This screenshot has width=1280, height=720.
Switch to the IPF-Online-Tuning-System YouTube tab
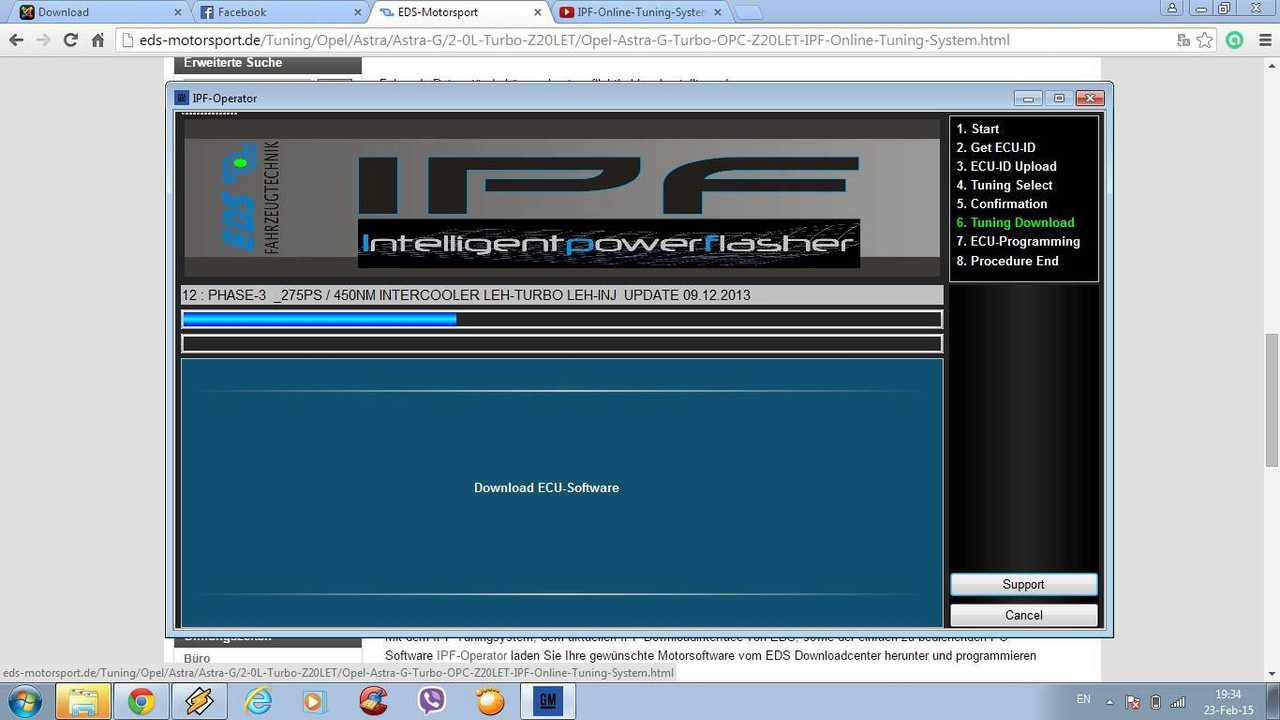click(640, 13)
